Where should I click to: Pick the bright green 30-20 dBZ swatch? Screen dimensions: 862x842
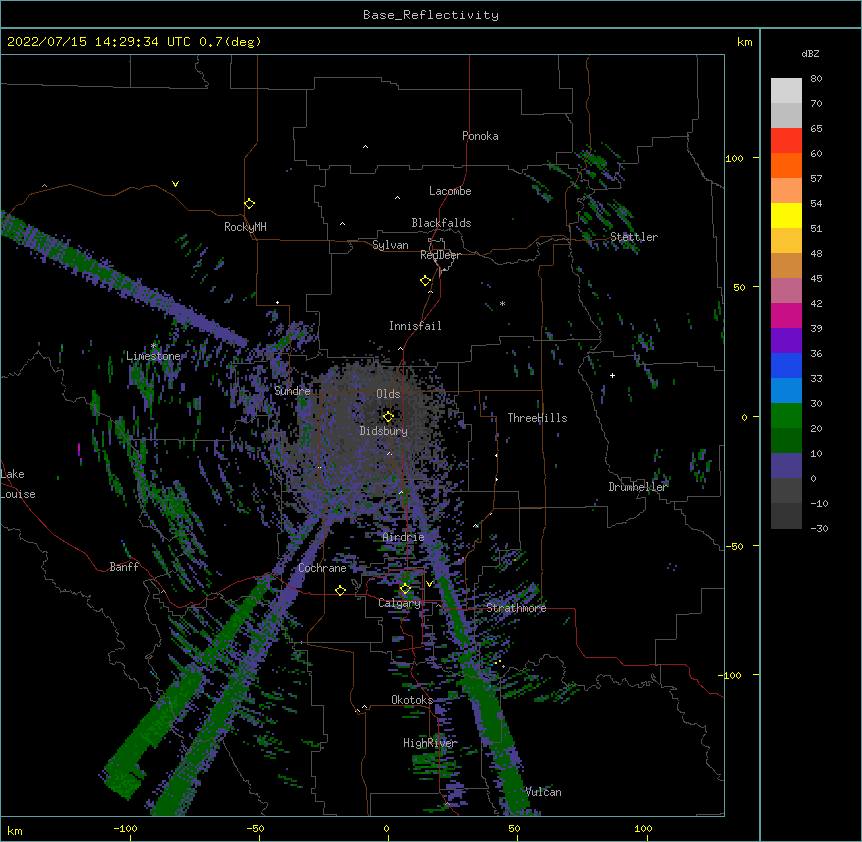point(786,416)
